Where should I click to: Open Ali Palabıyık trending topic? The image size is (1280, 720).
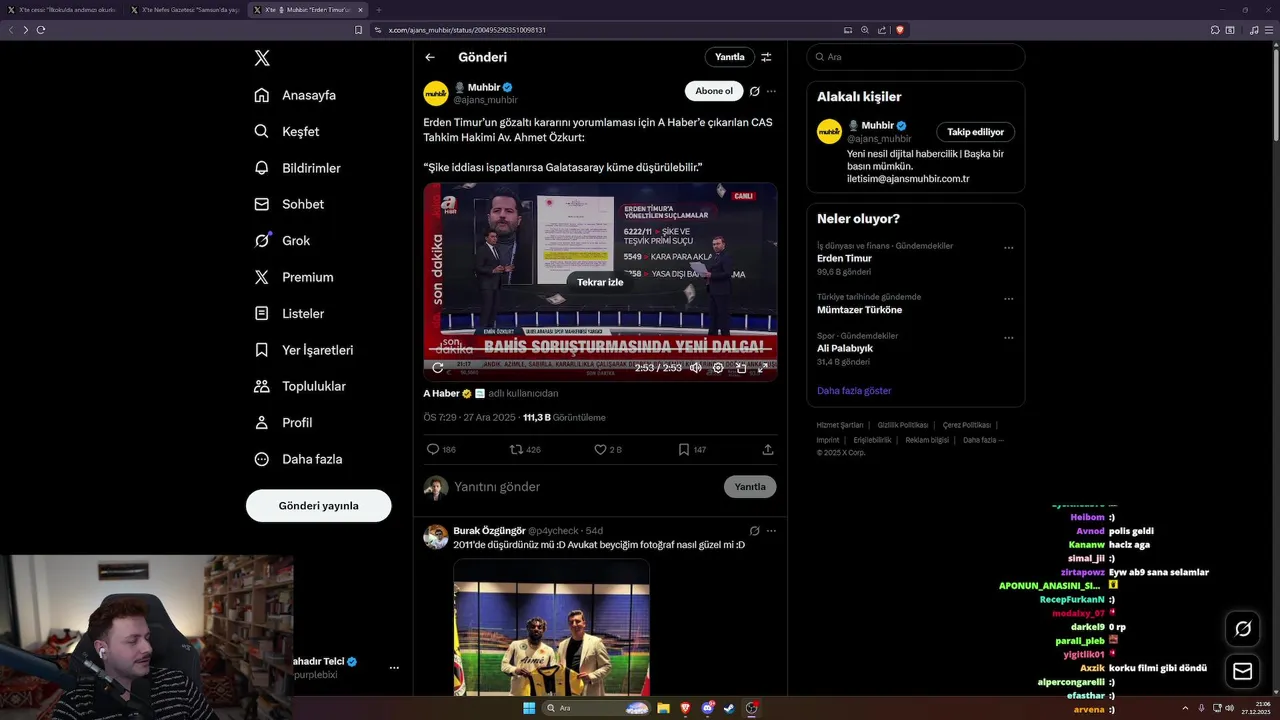coord(845,348)
